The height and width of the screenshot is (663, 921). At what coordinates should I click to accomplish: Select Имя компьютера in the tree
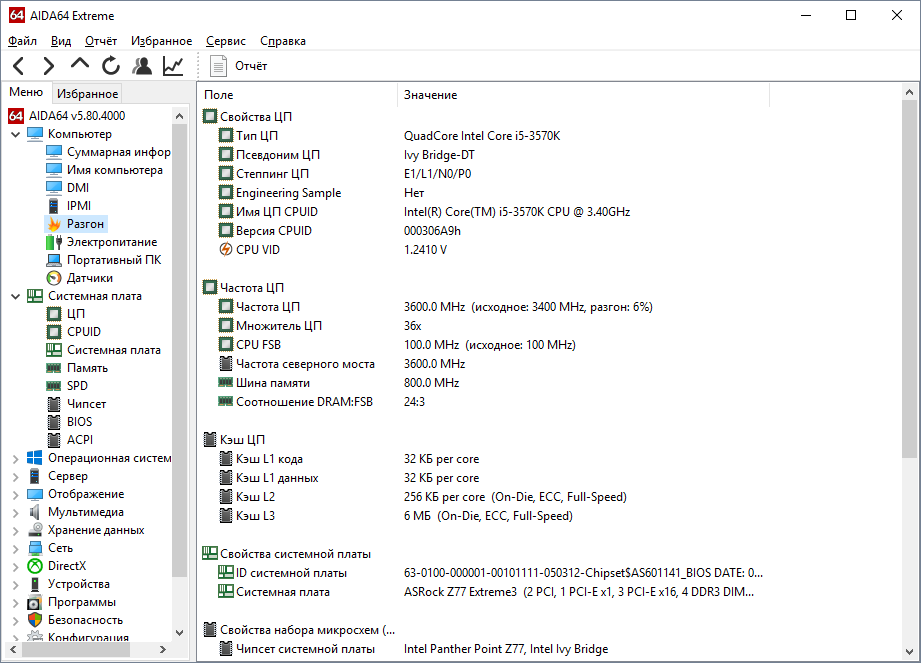tap(115, 170)
